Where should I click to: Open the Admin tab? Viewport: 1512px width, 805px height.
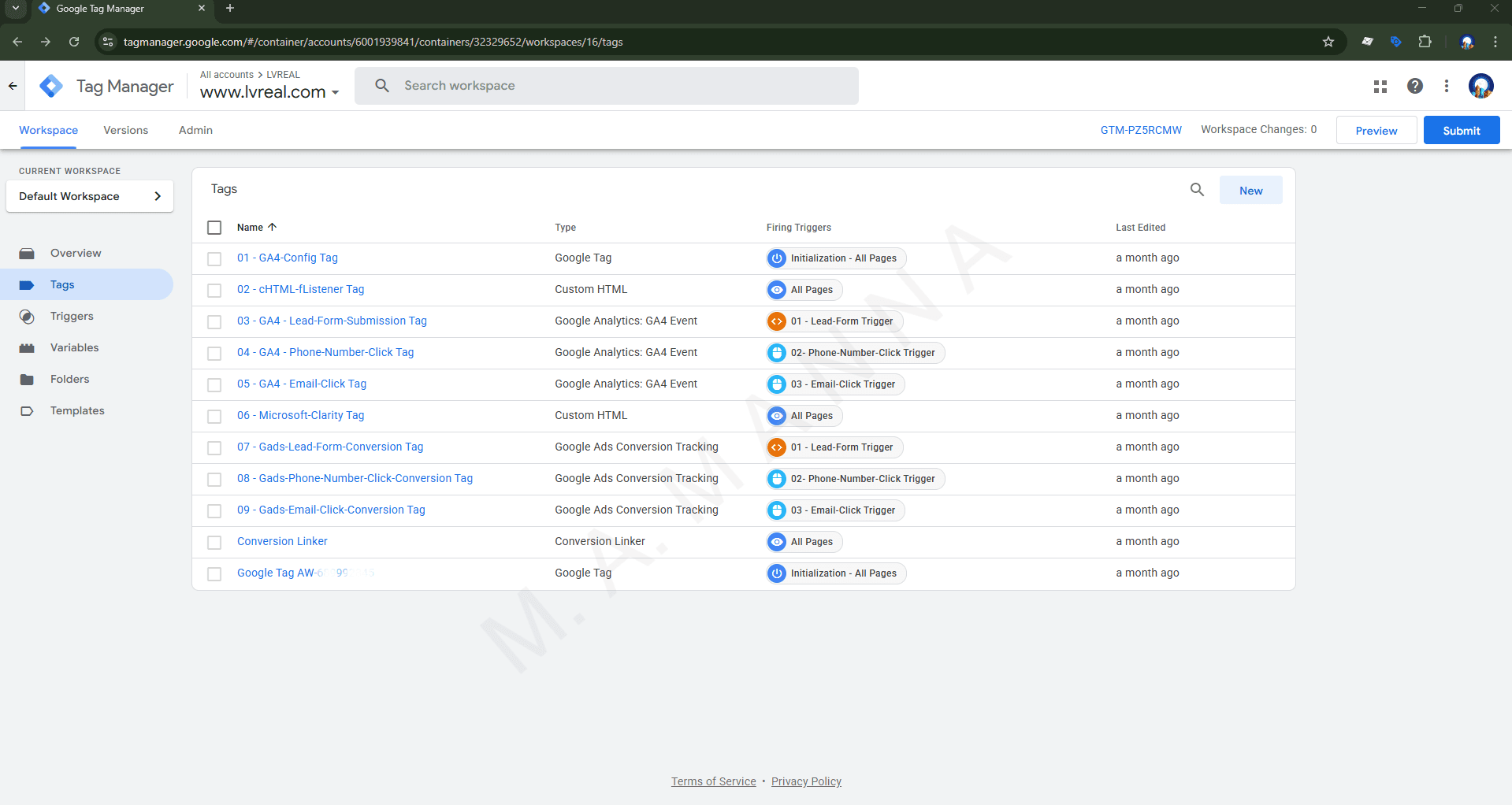coord(195,131)
